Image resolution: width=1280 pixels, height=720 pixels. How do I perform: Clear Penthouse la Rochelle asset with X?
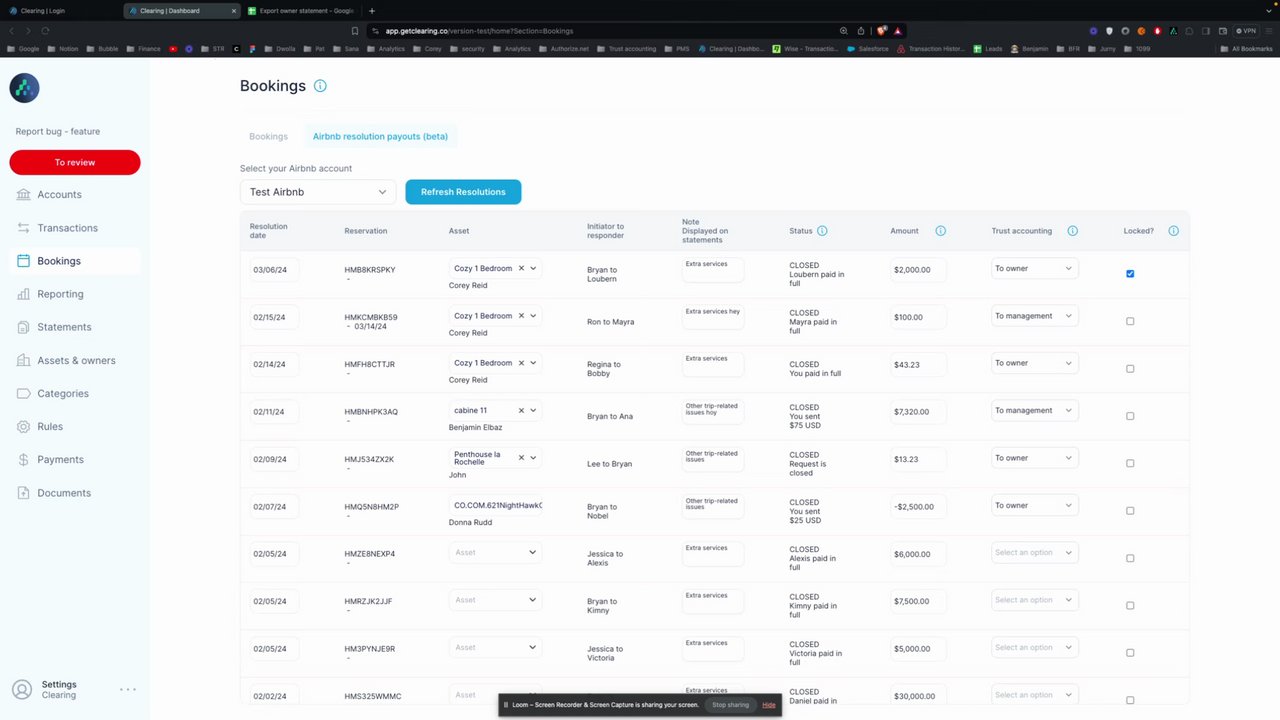point(521,457)
